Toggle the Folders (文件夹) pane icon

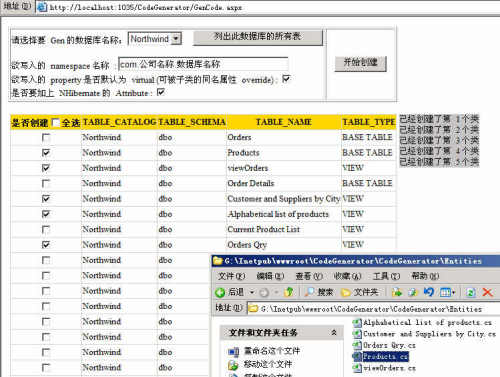click(346, 293)
